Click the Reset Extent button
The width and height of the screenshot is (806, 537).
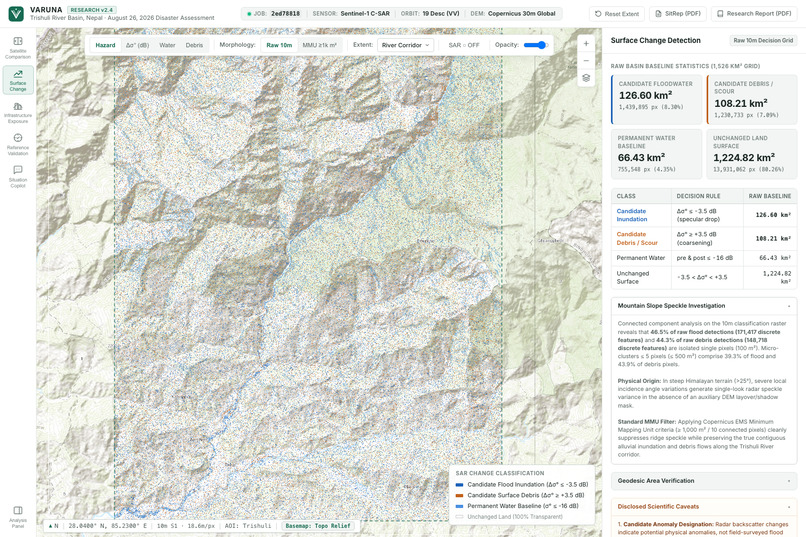click(x=617, y=14)
